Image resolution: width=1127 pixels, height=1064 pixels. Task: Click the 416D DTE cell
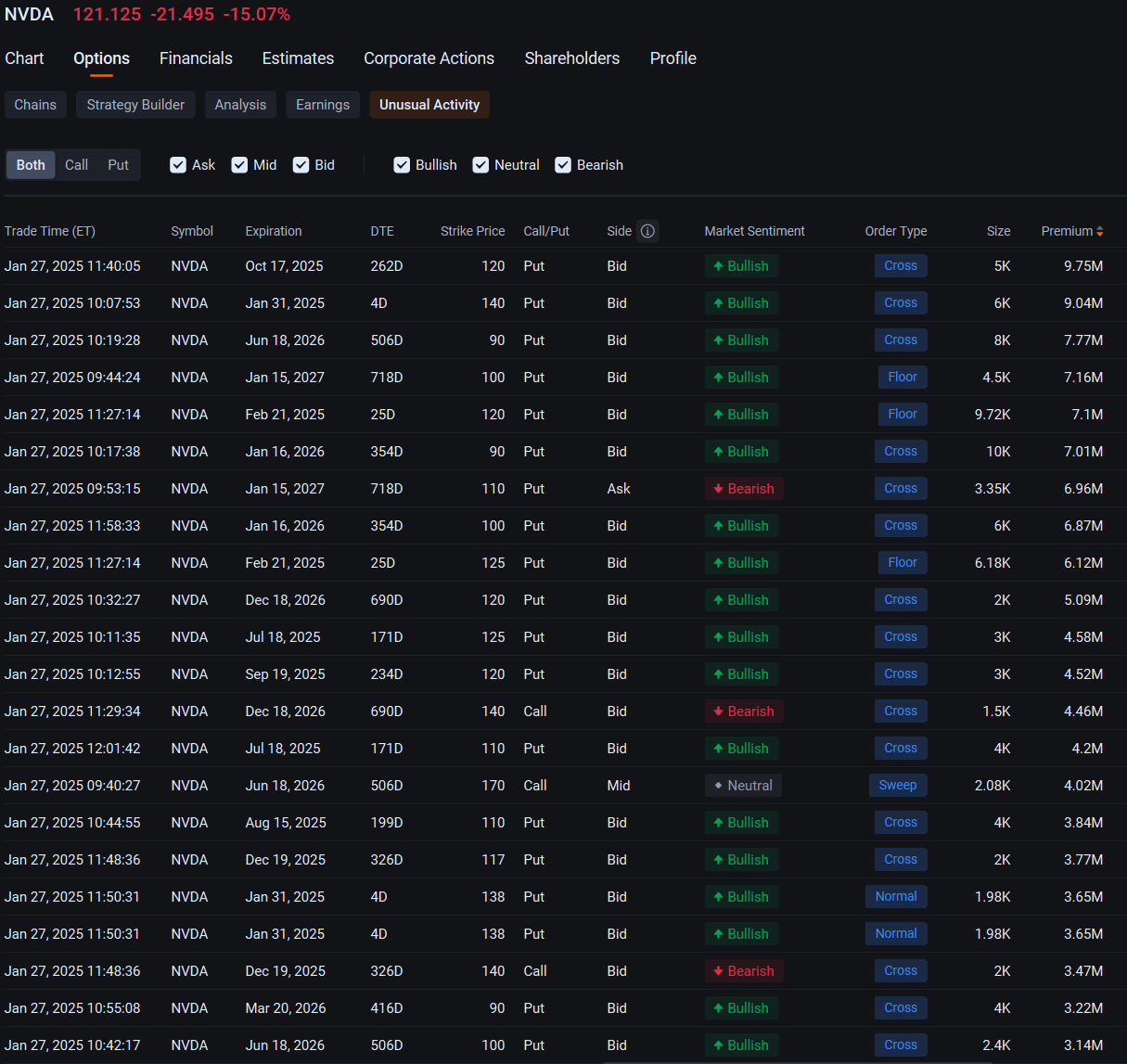pyautogui.click(x=387, y=1008)
